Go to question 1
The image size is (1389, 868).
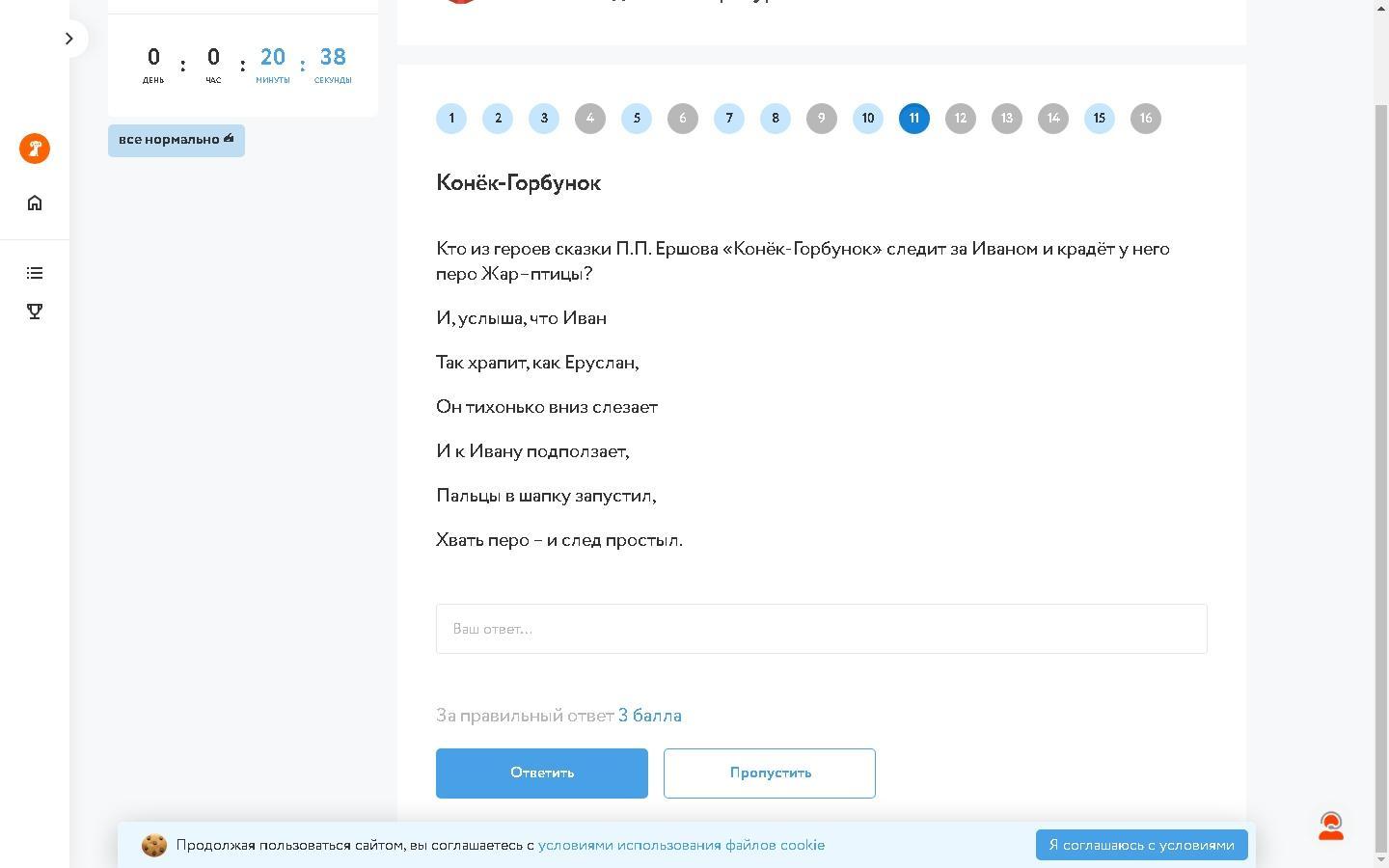click(451, 119)
